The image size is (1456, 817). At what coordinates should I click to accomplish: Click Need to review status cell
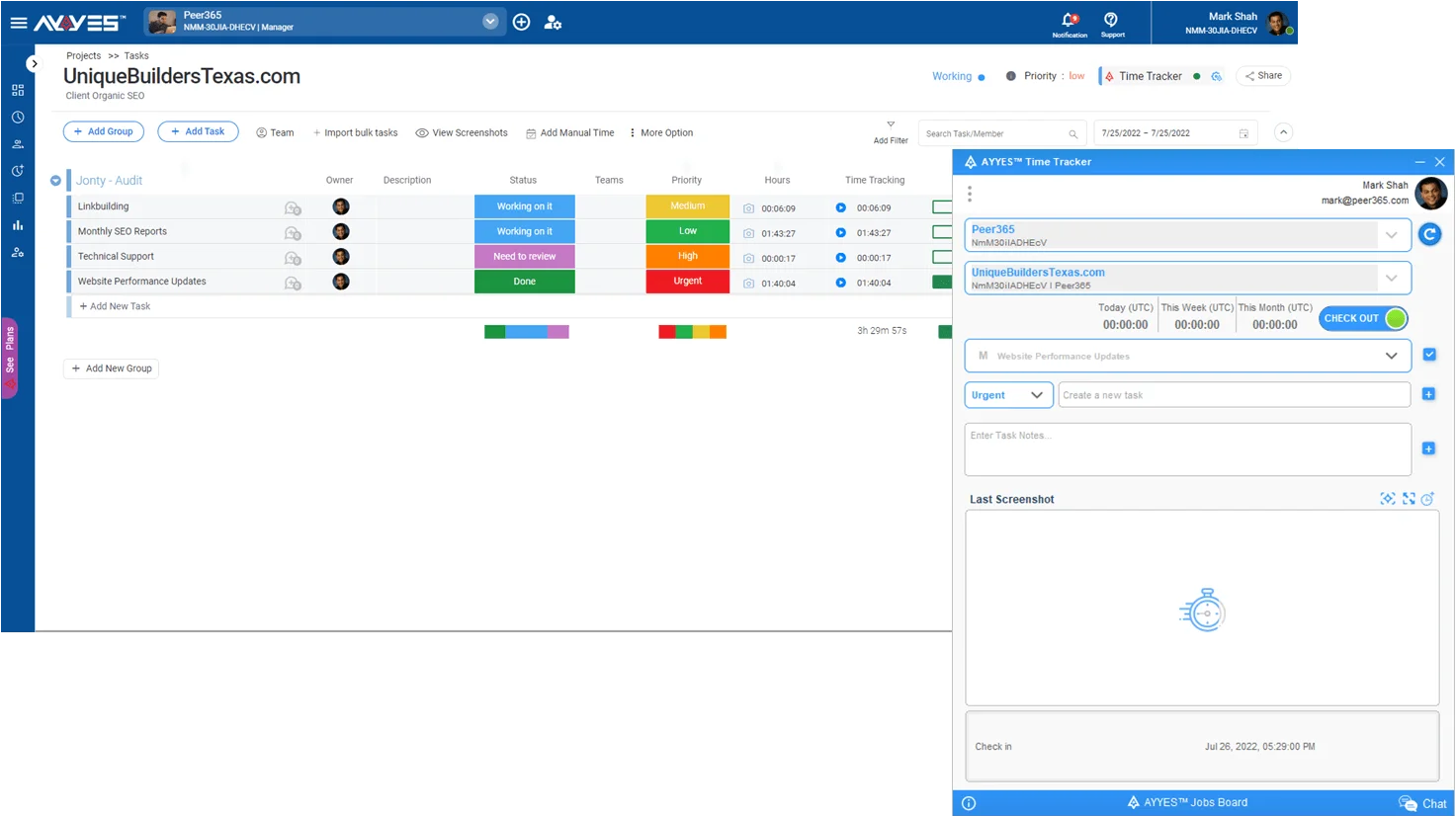(525, 257)
